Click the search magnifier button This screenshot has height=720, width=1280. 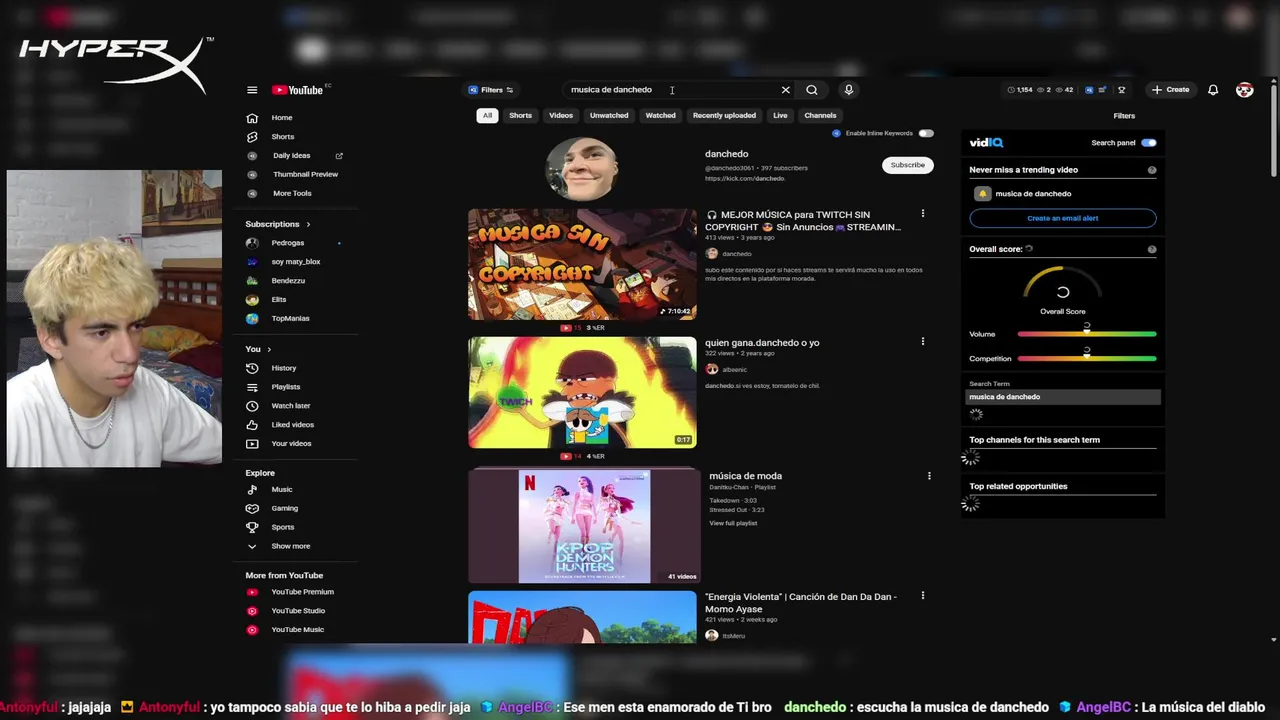pyautogui.click(x=812, y=90)
